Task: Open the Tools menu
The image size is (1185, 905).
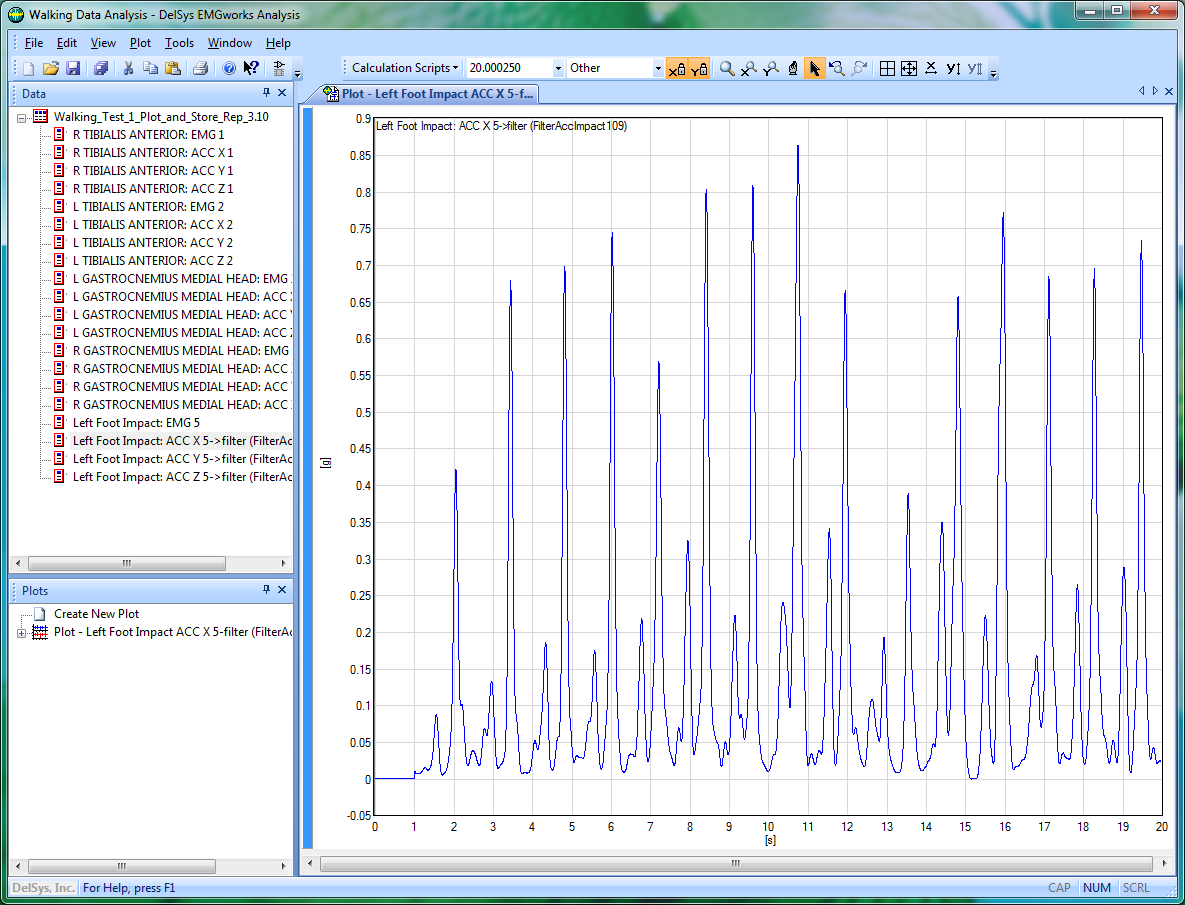Action: 179,43
